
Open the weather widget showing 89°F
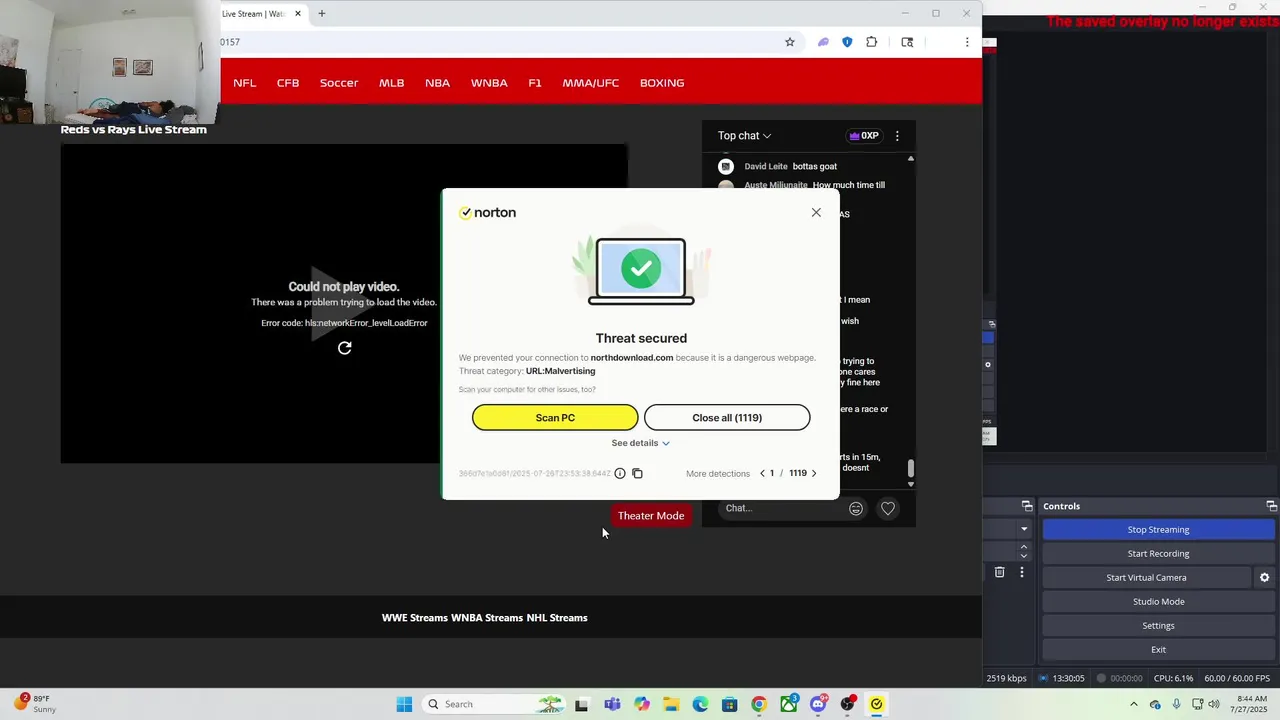click(35, 704)
